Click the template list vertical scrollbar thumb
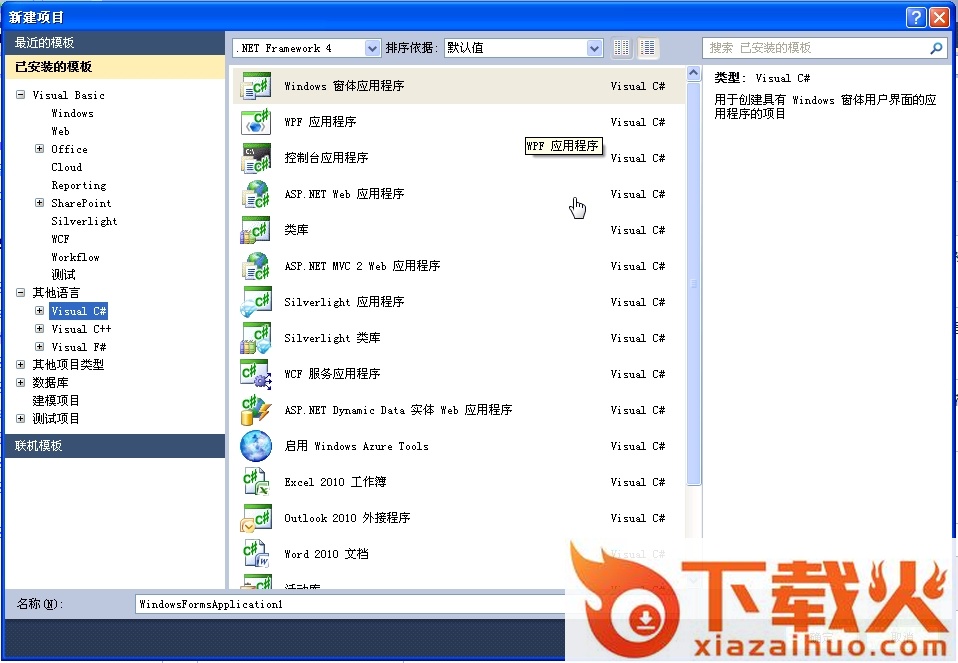 pyautogui.click(x=693, y=284)
